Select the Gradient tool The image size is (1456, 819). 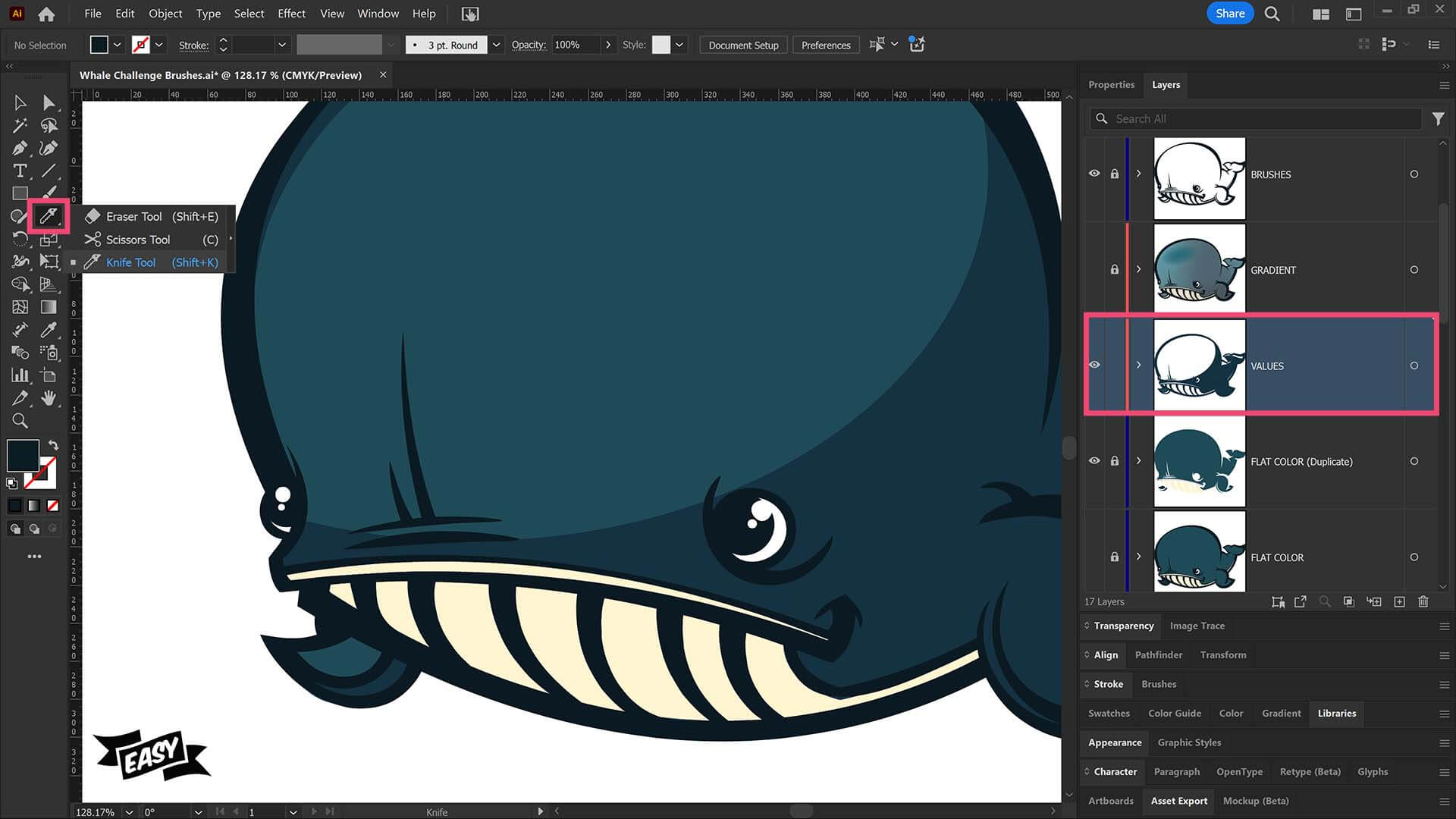tap(49, 307)
